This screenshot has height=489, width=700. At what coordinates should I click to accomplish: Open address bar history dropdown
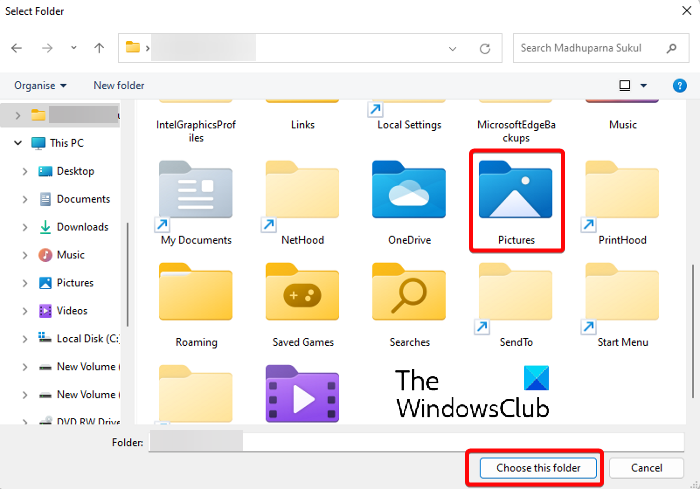tap(452, 49)
